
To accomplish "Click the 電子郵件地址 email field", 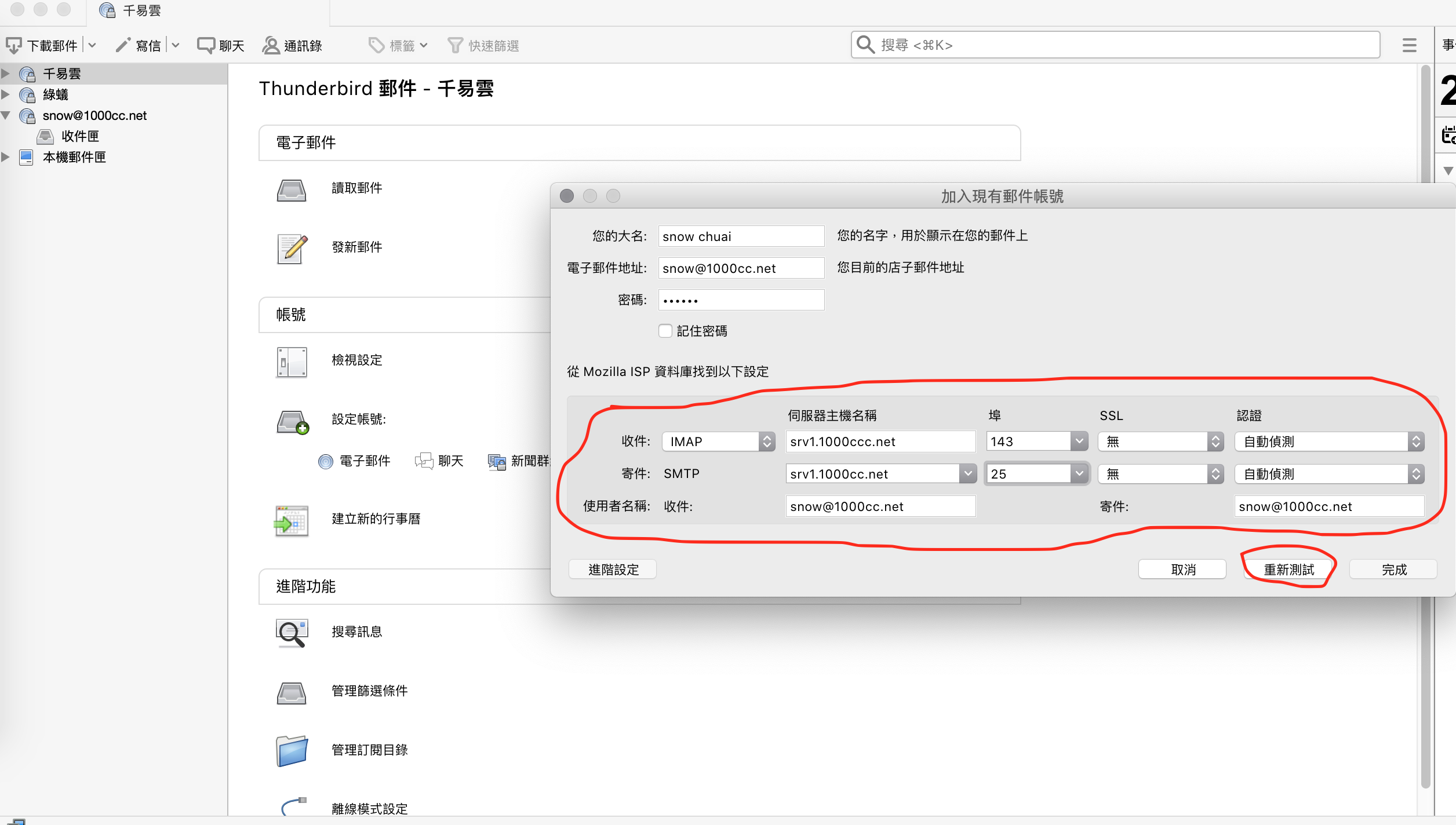I will tap(741, 268).
